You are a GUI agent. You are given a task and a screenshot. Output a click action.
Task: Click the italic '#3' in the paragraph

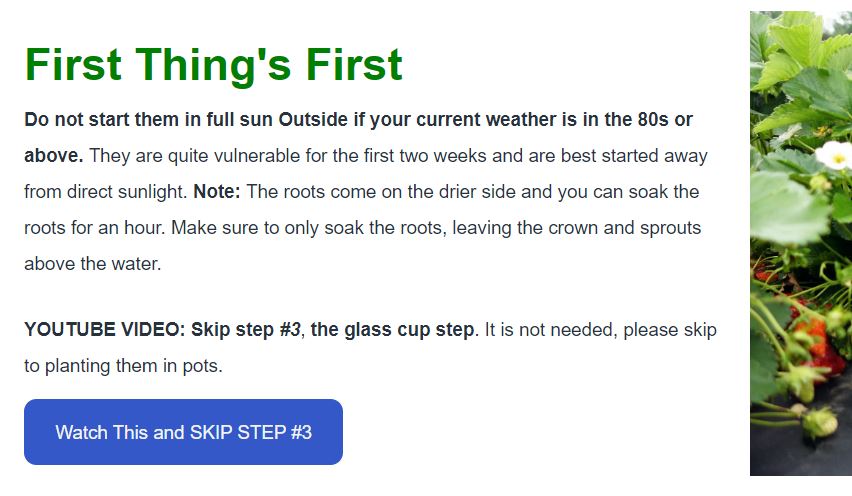click(290, 329)
